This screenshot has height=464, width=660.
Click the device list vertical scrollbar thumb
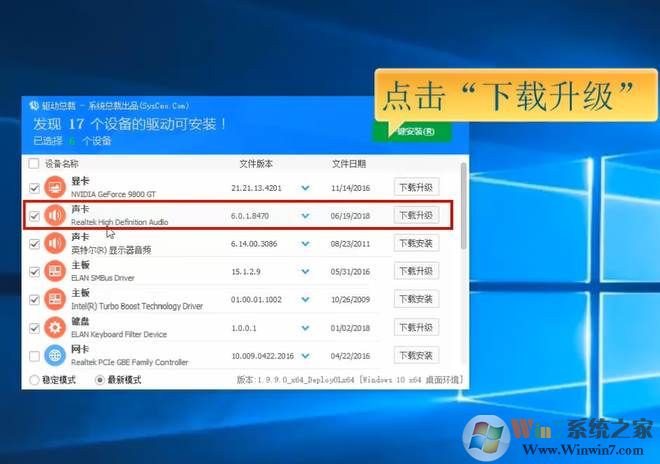[464, 205]
